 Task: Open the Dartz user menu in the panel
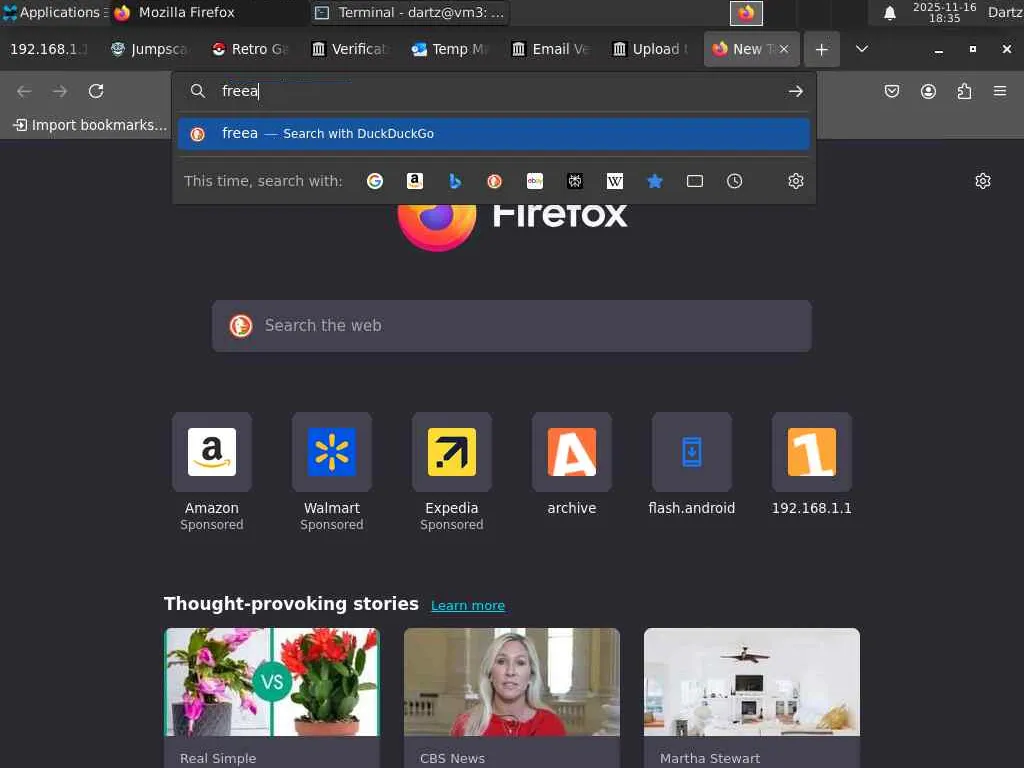pyautogui.click(x=1004, y=12)
